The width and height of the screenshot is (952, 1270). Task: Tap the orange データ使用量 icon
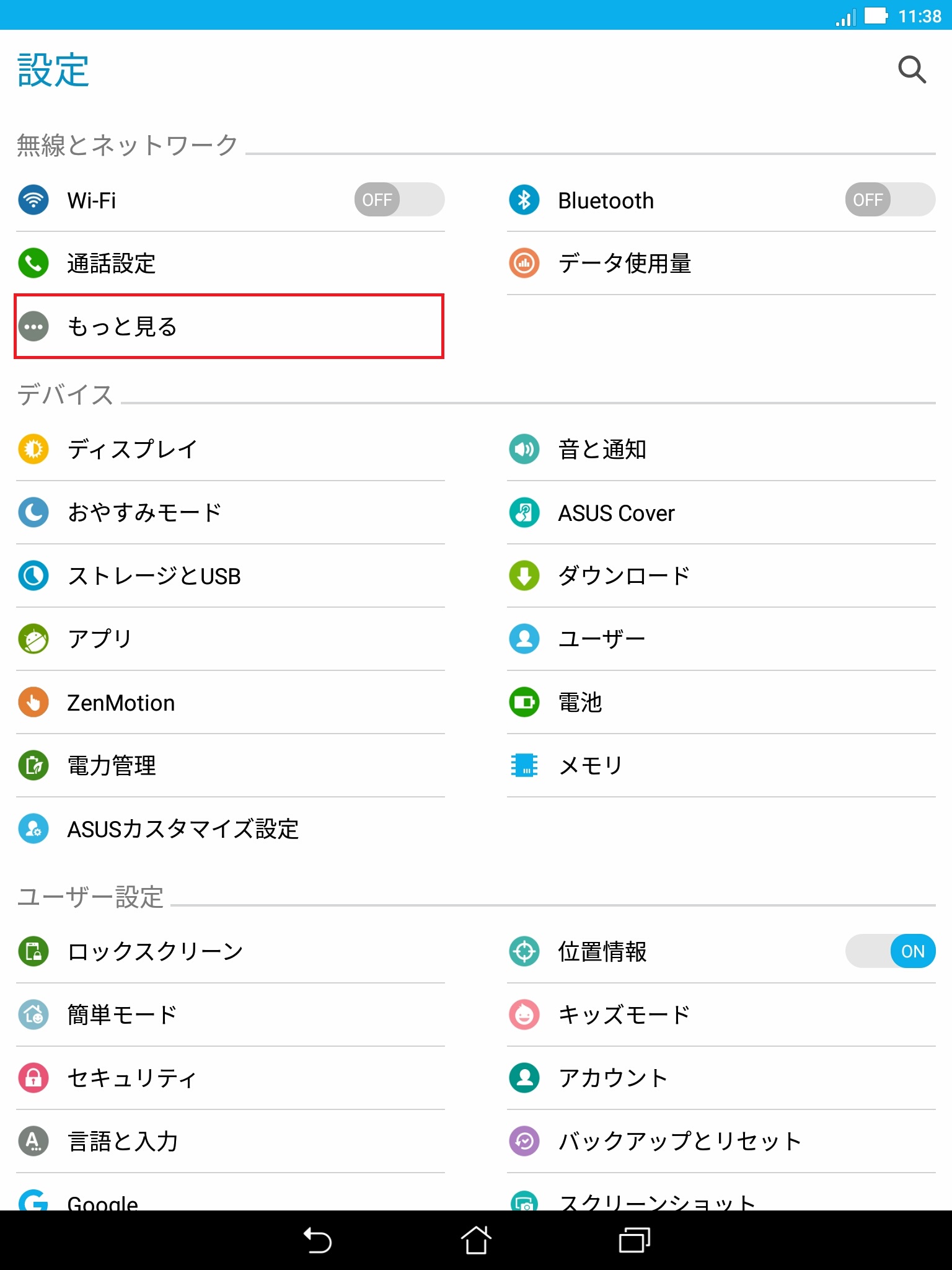(x=524, y=264)
